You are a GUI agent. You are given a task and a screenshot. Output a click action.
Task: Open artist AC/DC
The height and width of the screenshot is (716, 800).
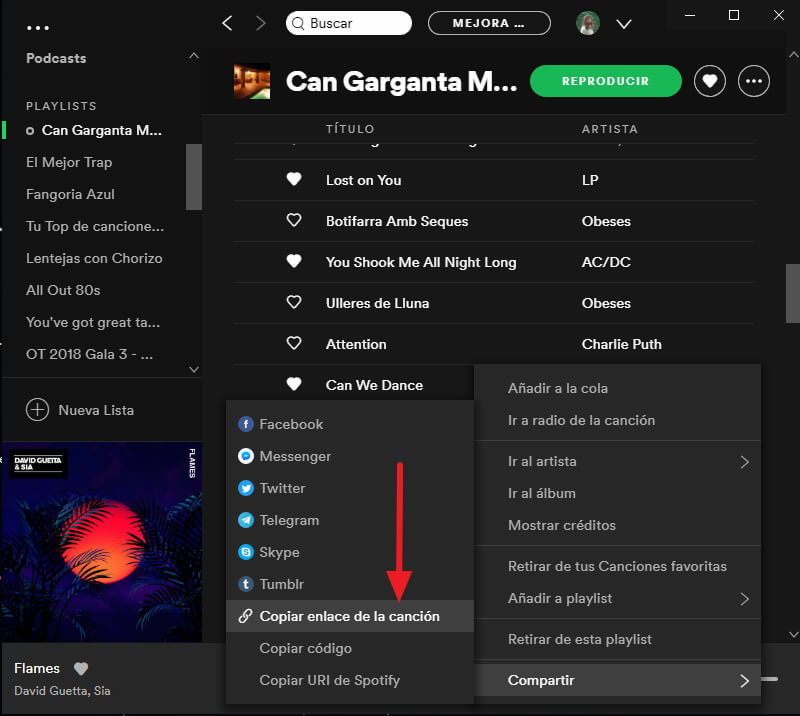click(606, 262)
